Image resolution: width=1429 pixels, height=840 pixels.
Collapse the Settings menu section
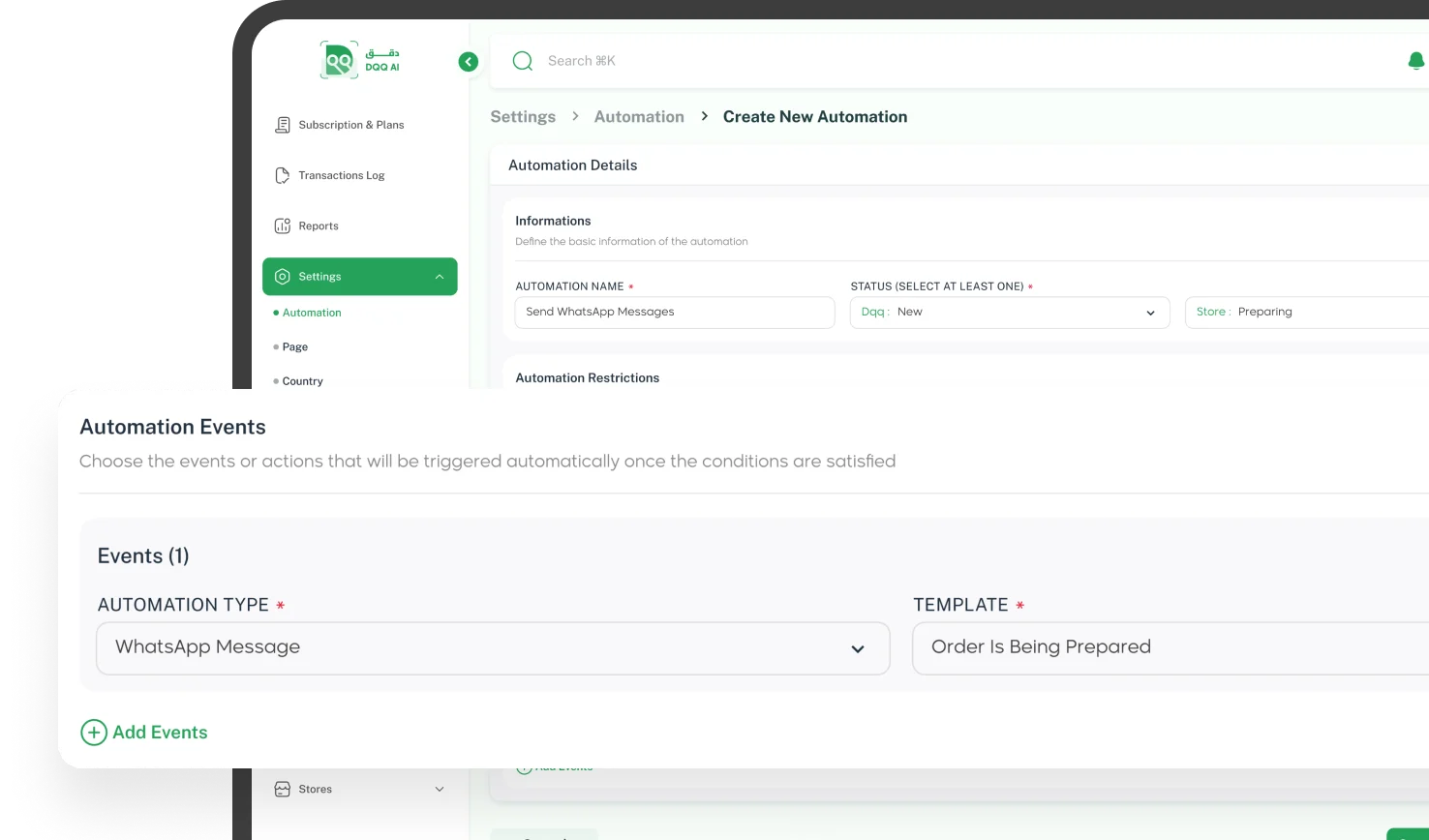(440, 277)
